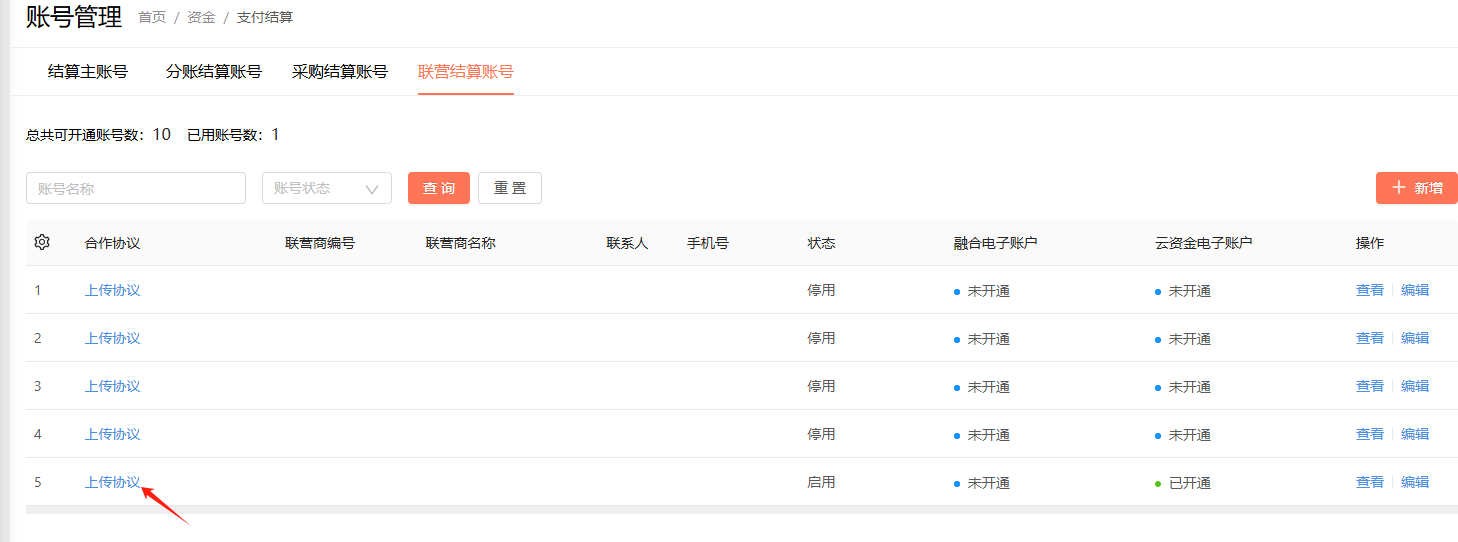1458x542 pixels.
Task: Click 已开通 status in row 5
Action: click(1183, 483)
